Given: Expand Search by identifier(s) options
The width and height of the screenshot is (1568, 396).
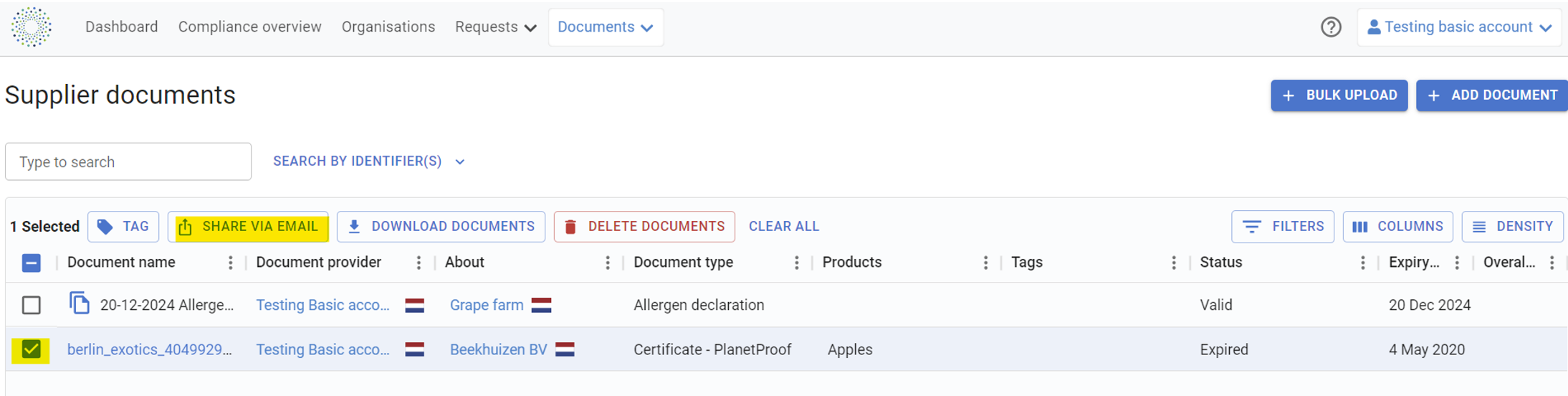Looking at the screenshot, I should click(x=369, y=161).
